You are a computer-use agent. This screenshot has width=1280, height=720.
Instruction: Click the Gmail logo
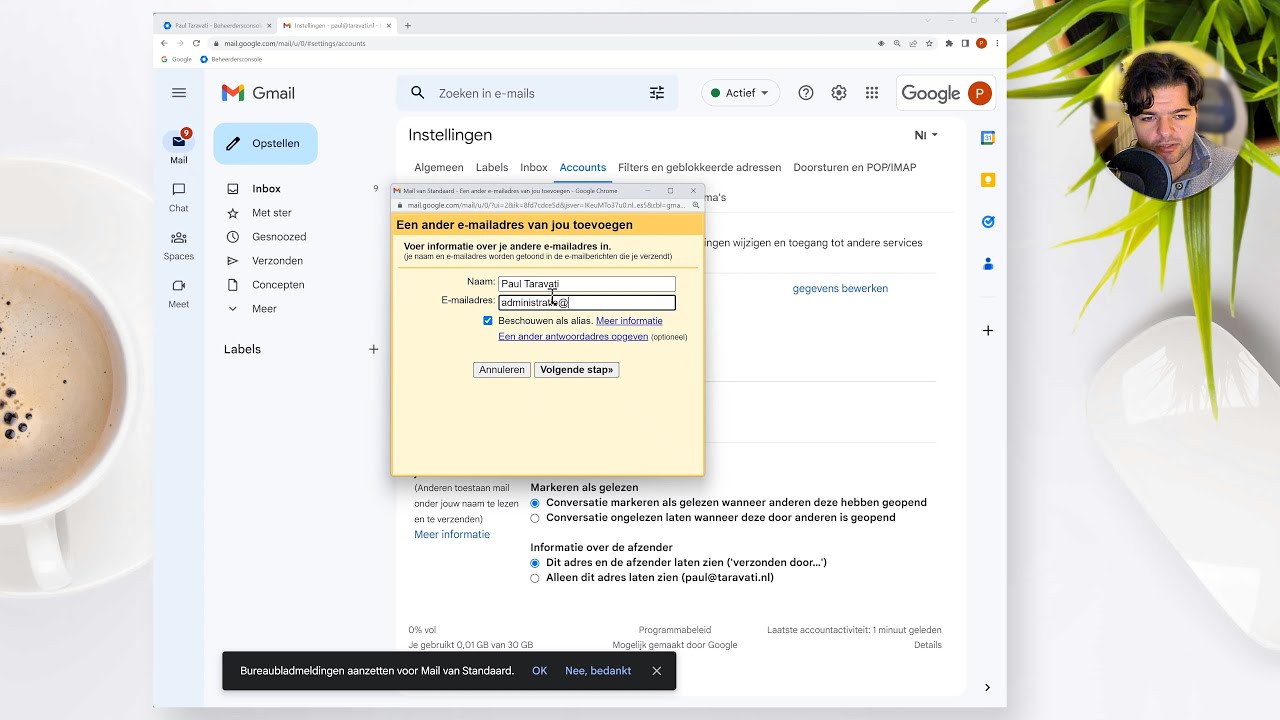[258, 93]
